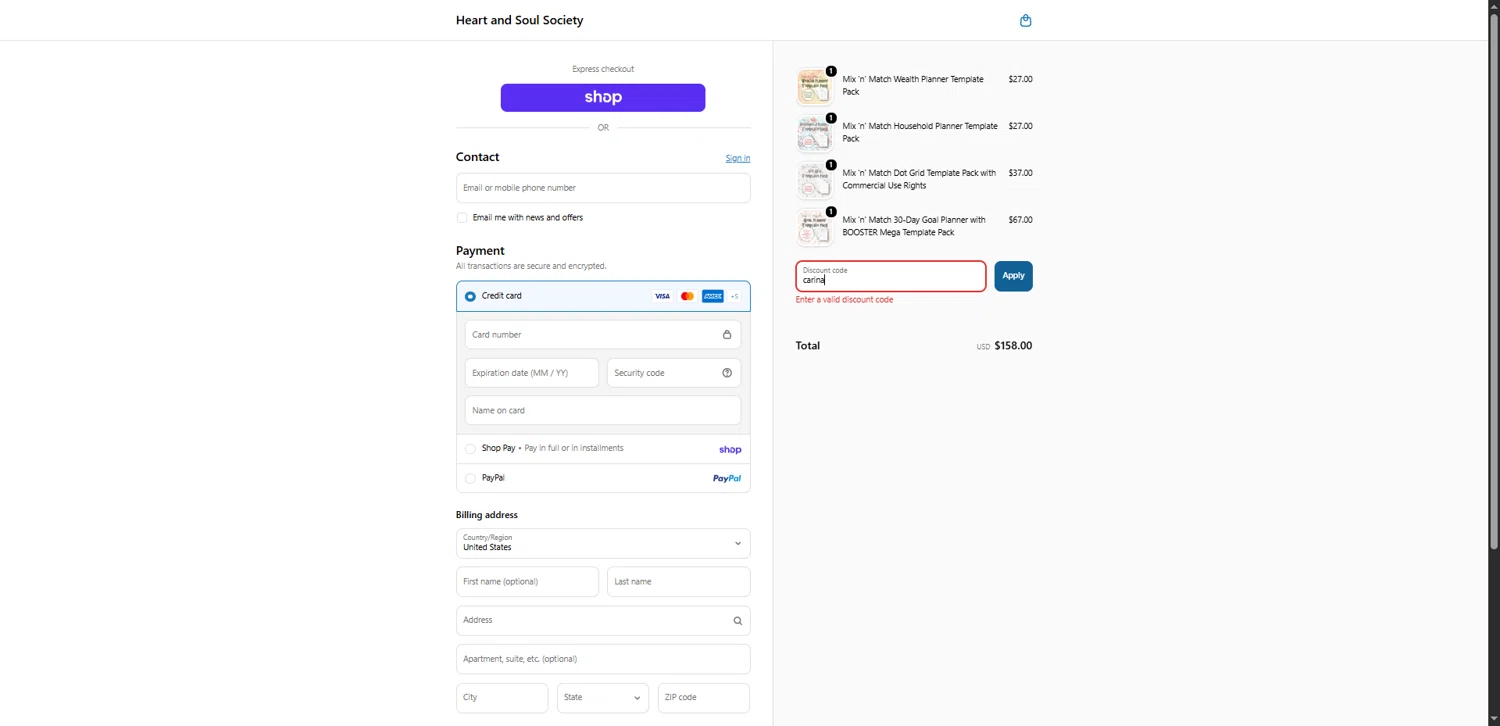Click the Heart and Soul Society store title
Viewport: 1500px width, 726px height.
(519, 20)
